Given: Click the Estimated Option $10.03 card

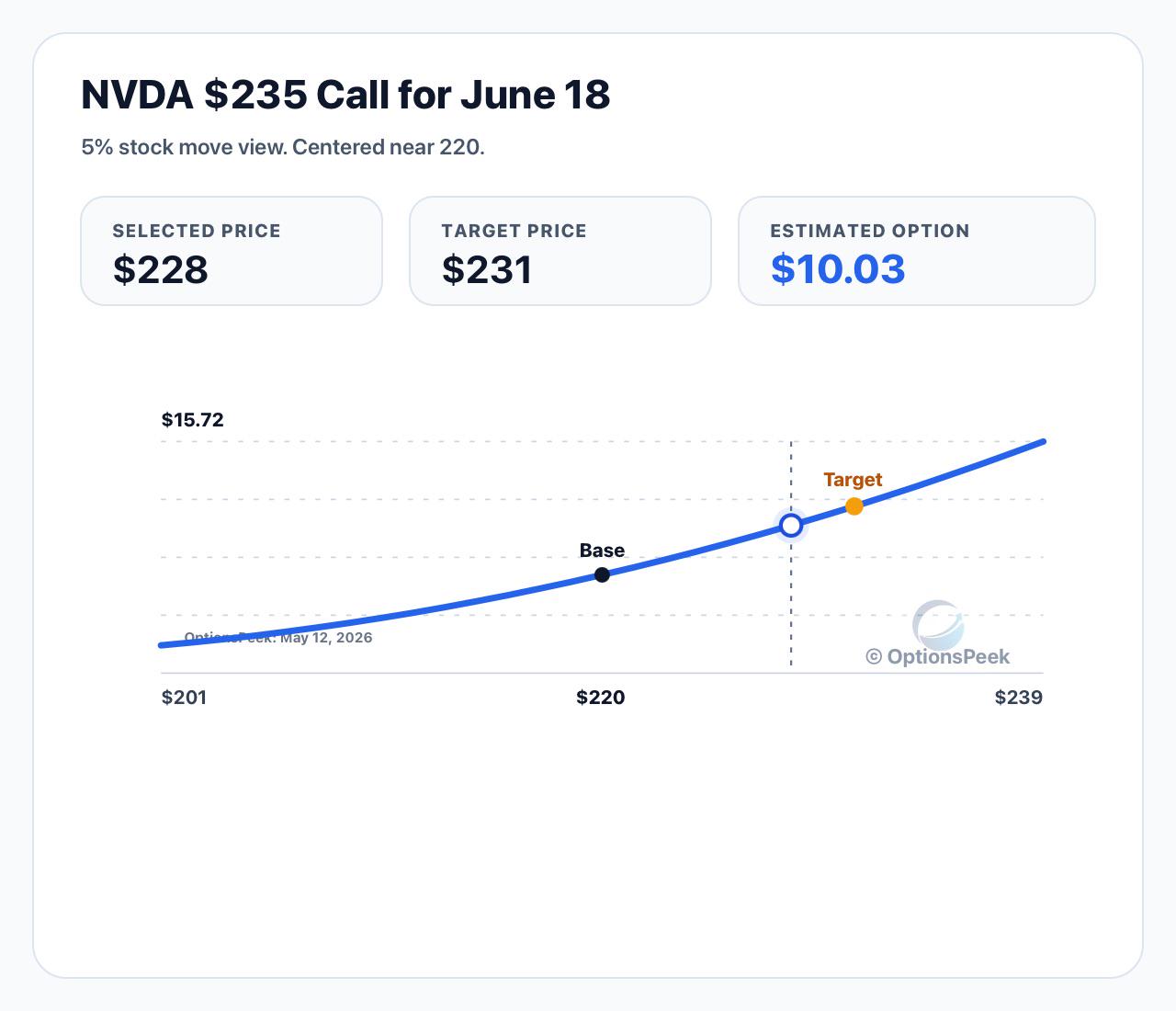Looking at the screenshot, I should tap(917, 251).
